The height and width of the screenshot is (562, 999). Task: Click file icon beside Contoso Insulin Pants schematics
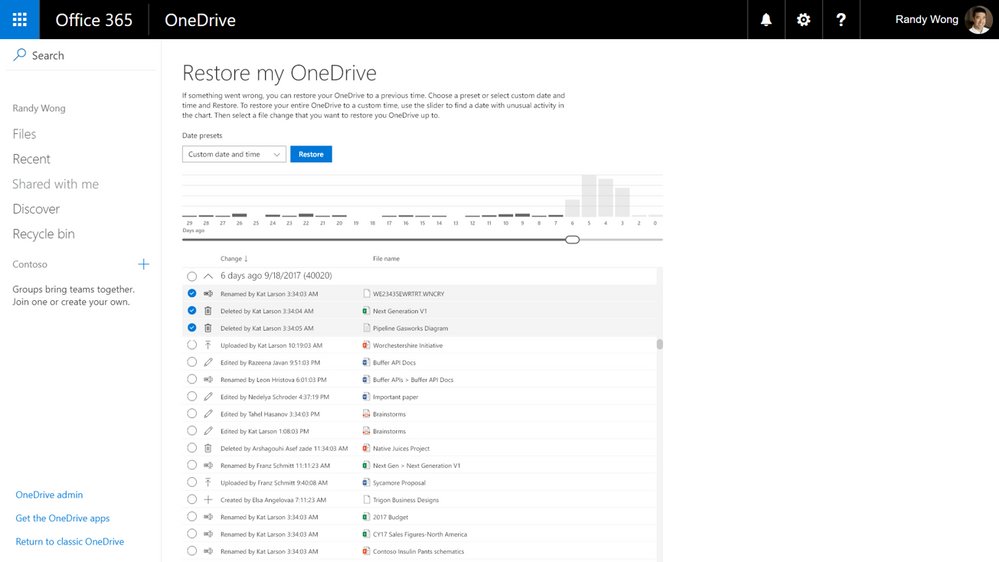[x=366, y=551]
